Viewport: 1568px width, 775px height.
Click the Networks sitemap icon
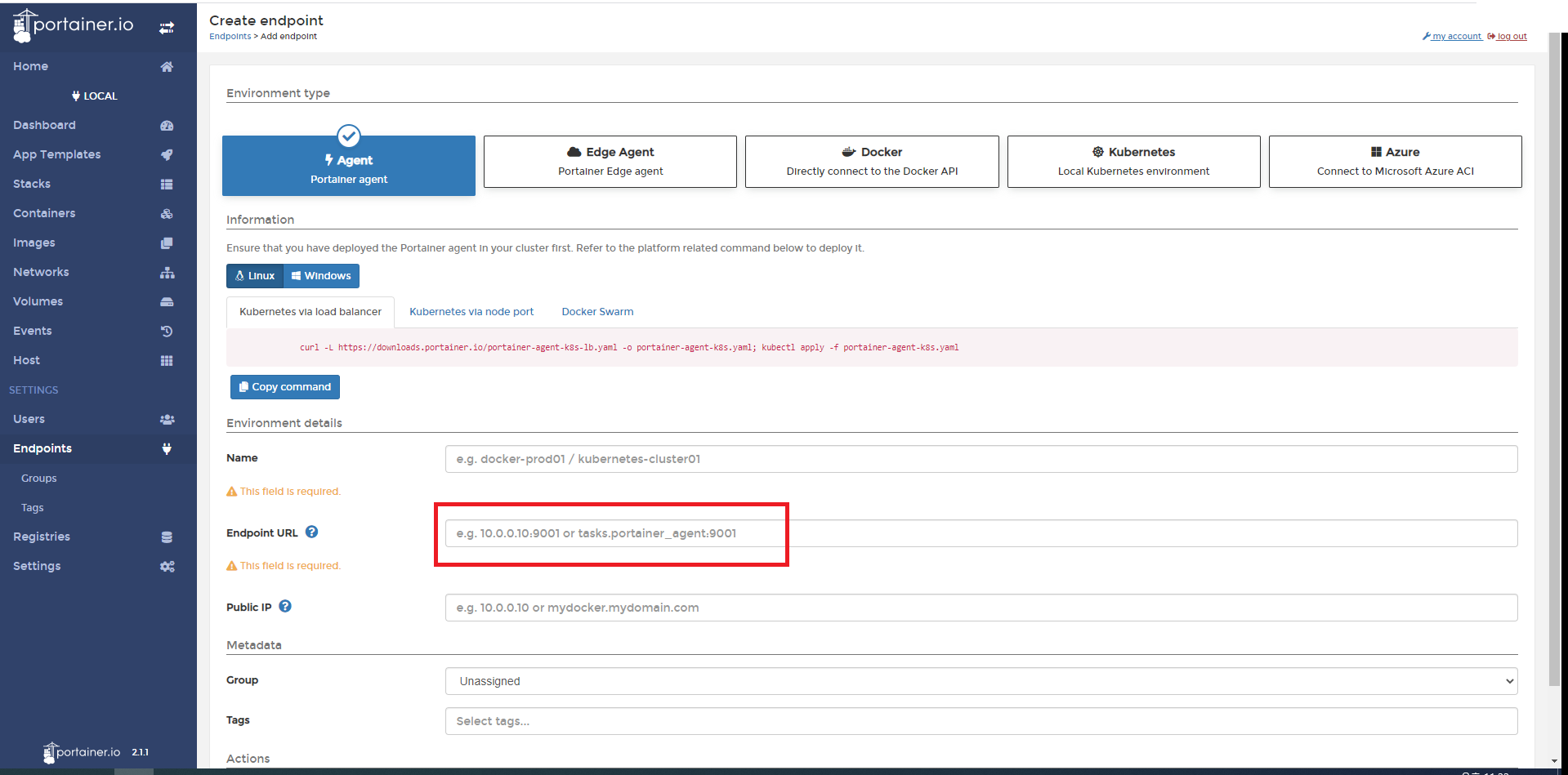point(167,273)
